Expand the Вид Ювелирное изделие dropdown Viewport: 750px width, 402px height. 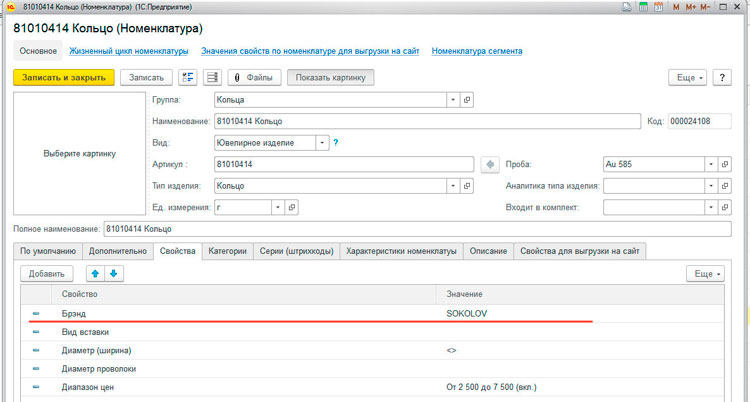coord(322,143)
